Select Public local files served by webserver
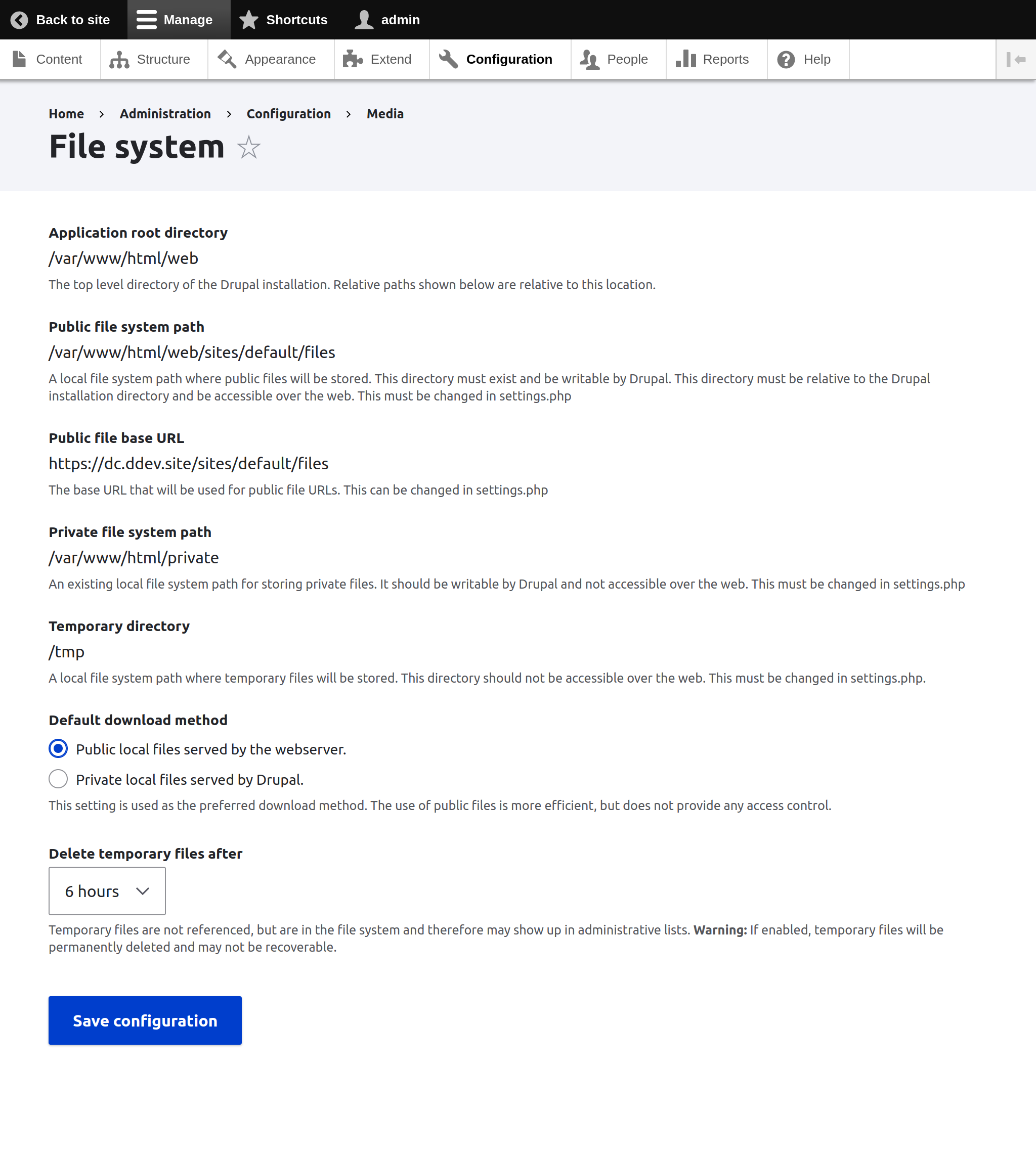1036x1159 pixels. 58,749
